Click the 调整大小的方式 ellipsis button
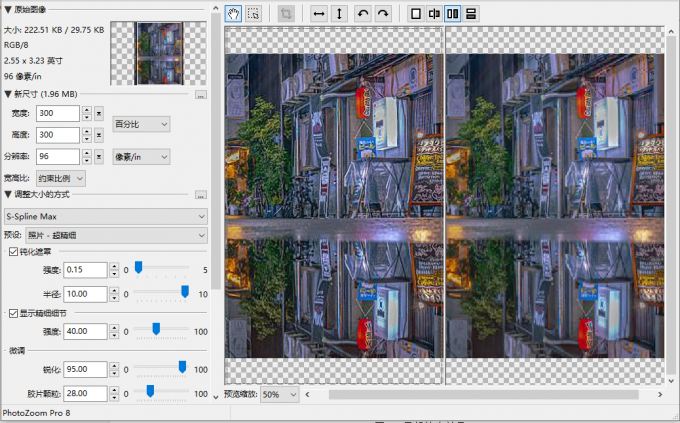Image resolution: width=680 pixels, height=423 pixels. [200, 194]
